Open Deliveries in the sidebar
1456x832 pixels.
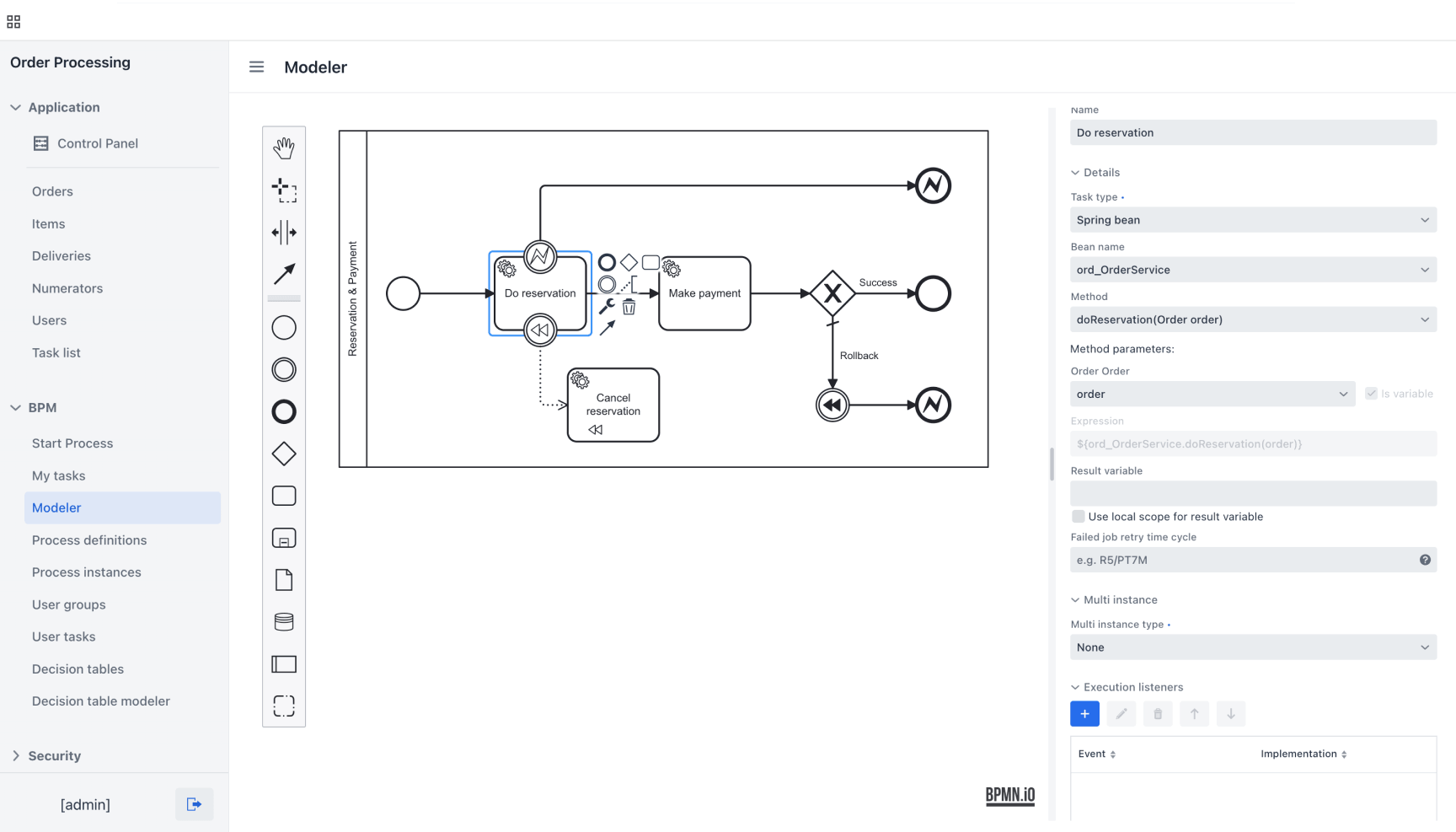[x=62, y=256]
